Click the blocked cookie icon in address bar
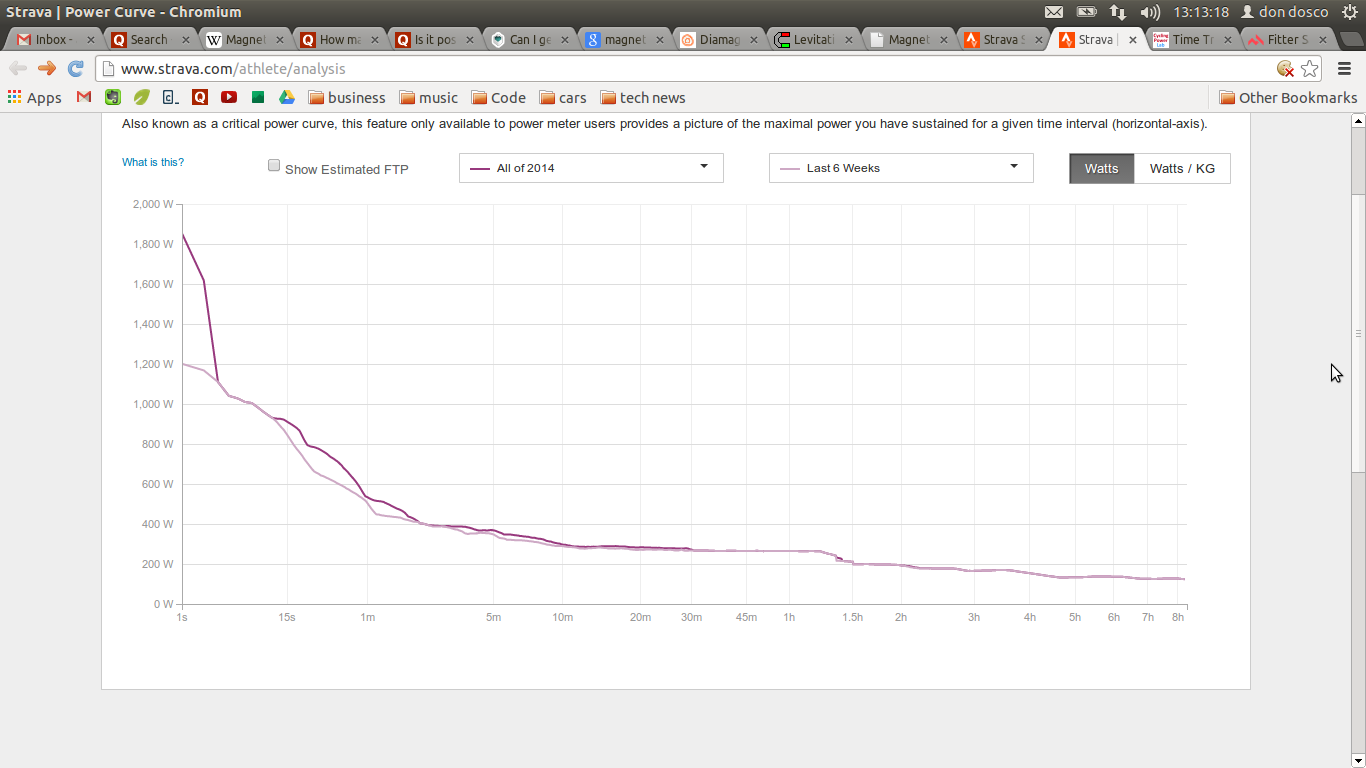 click(1286, 69)
